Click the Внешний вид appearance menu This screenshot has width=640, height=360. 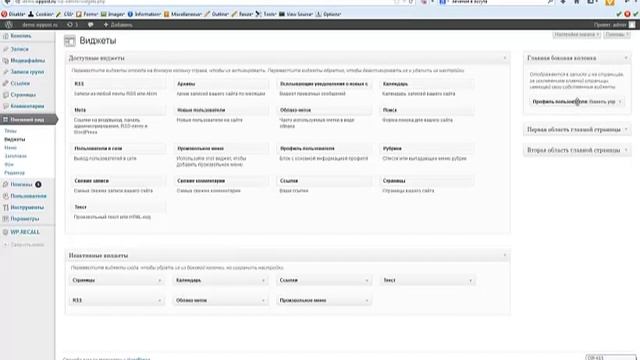pos(28,120)
